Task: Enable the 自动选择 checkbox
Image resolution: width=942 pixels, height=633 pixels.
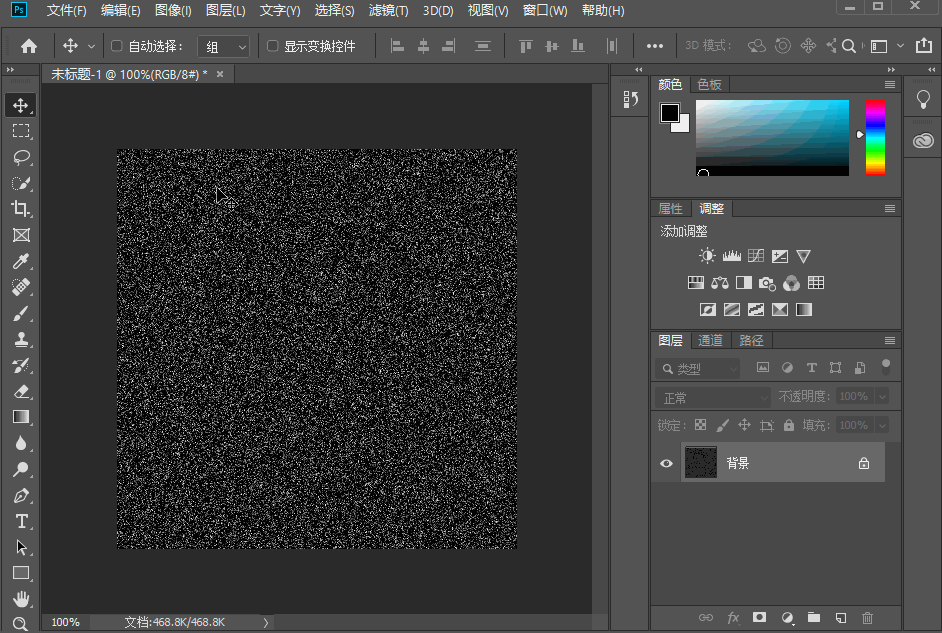Action: [116, 46]
